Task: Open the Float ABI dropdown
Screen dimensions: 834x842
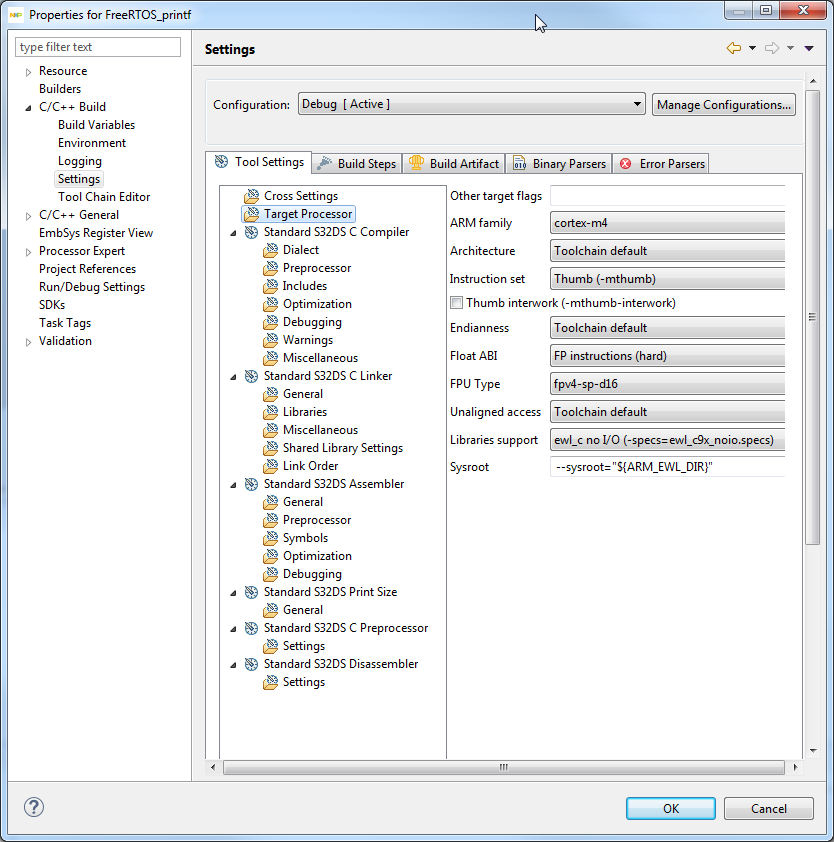Action: click(x=668, y=355)
